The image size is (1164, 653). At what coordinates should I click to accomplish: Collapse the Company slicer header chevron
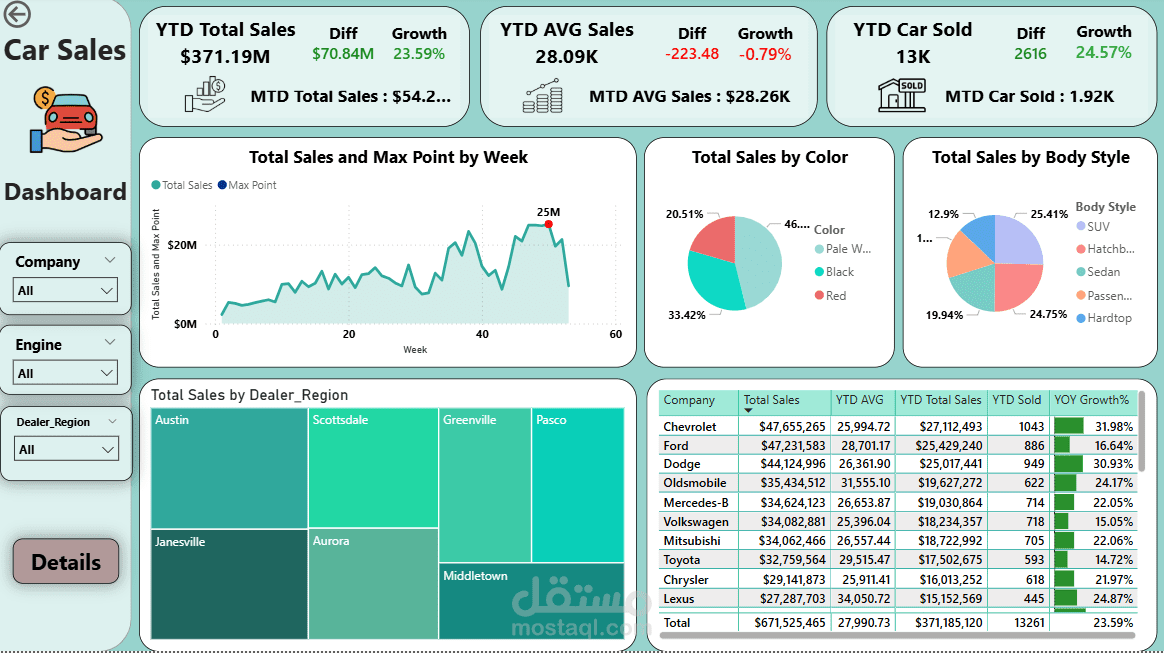(110, 260)
